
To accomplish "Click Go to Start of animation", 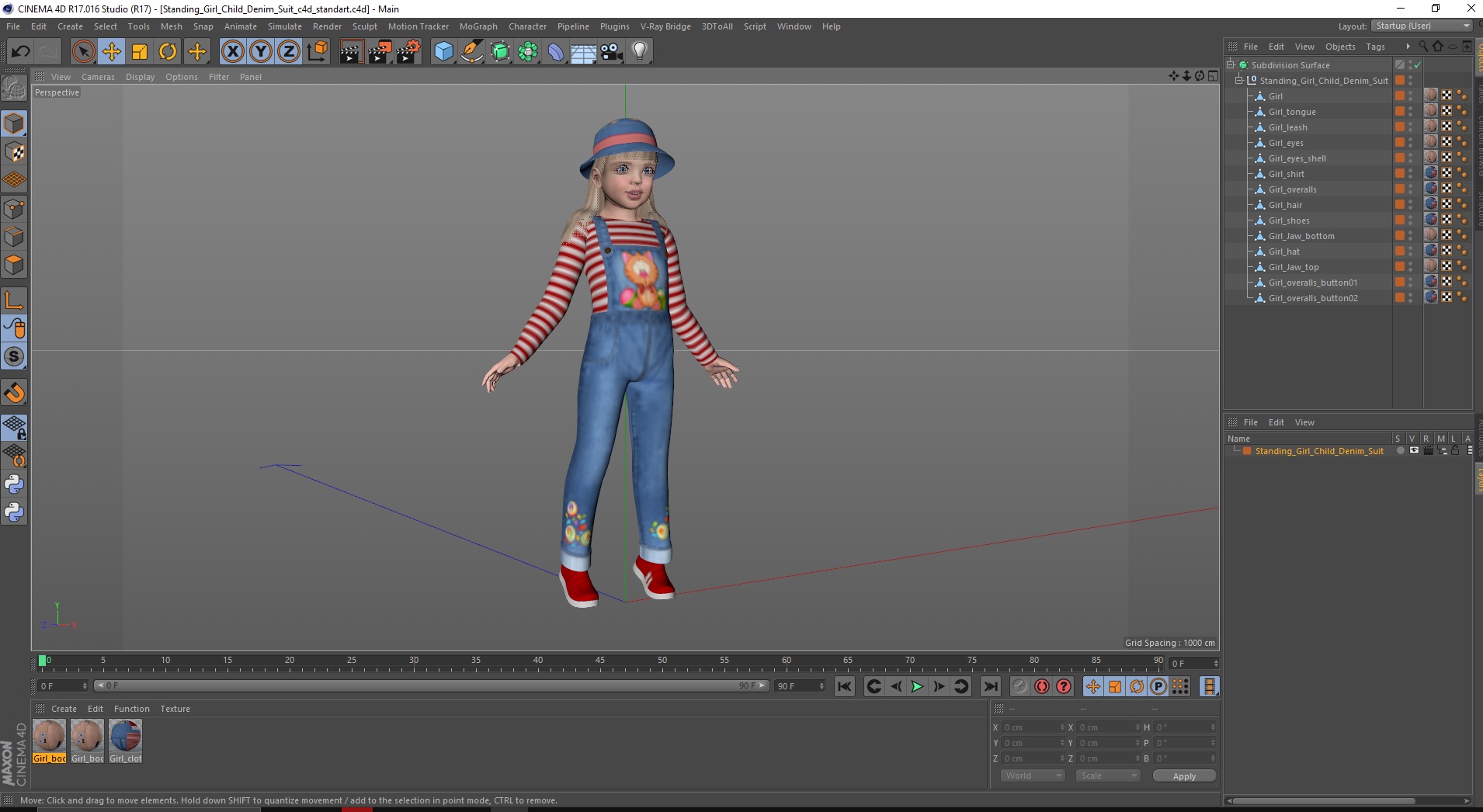I will (845, 686).
